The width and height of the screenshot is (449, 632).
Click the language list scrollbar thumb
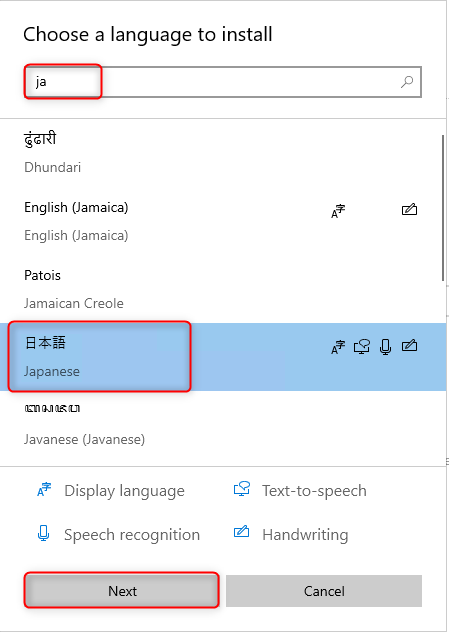444,208
